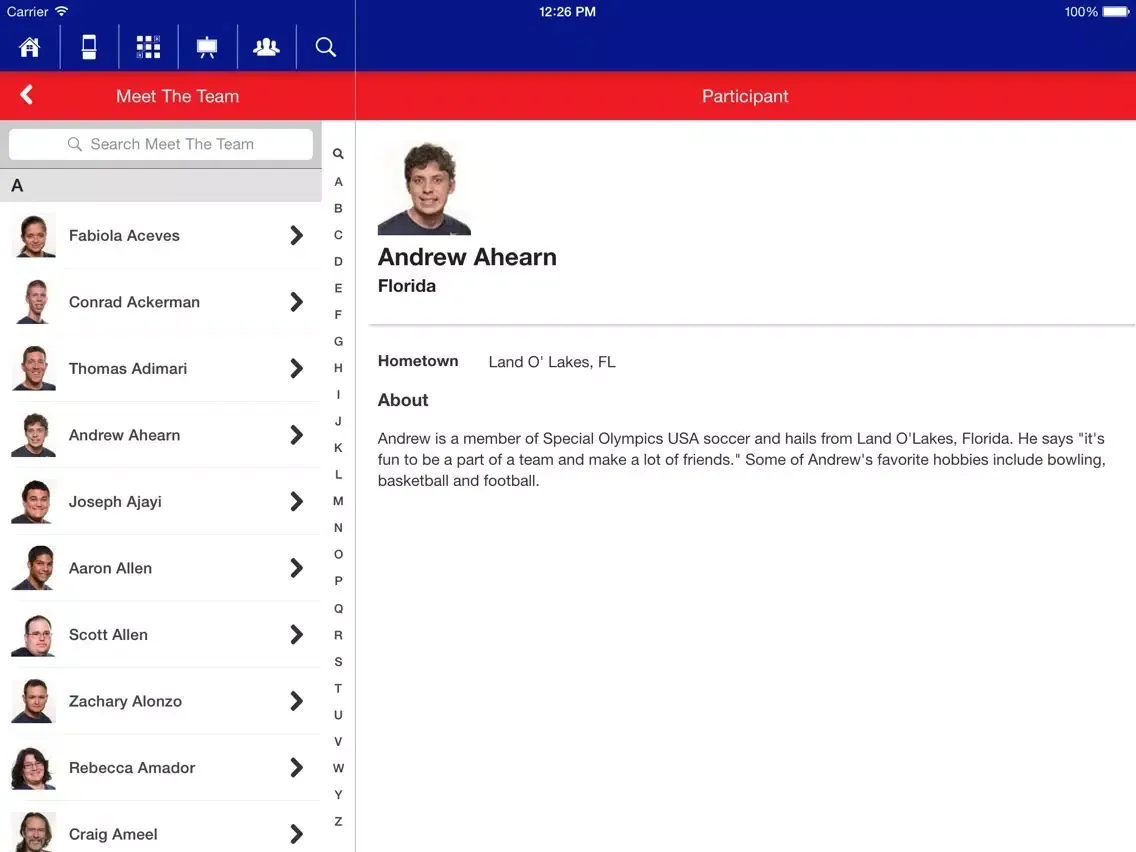Screen dimensions: 1136x852
Task: Select Aaron Allen photo thumbnail
Action: [x=33, y=568]
